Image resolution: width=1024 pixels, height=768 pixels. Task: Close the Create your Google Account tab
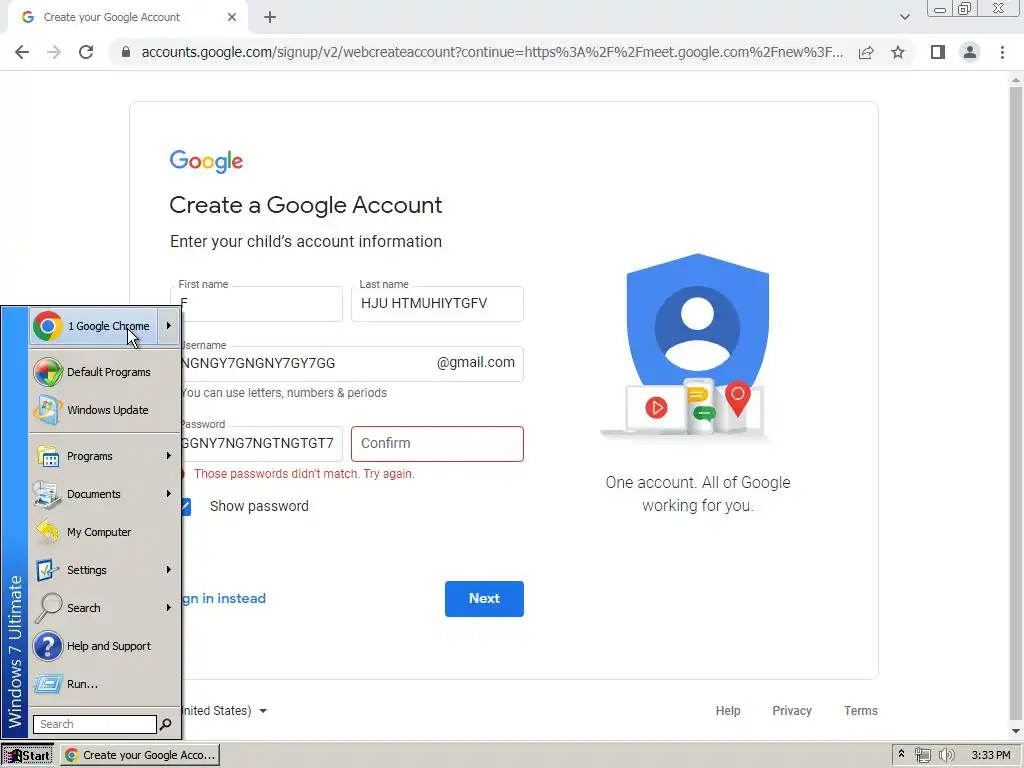[232, 17]
